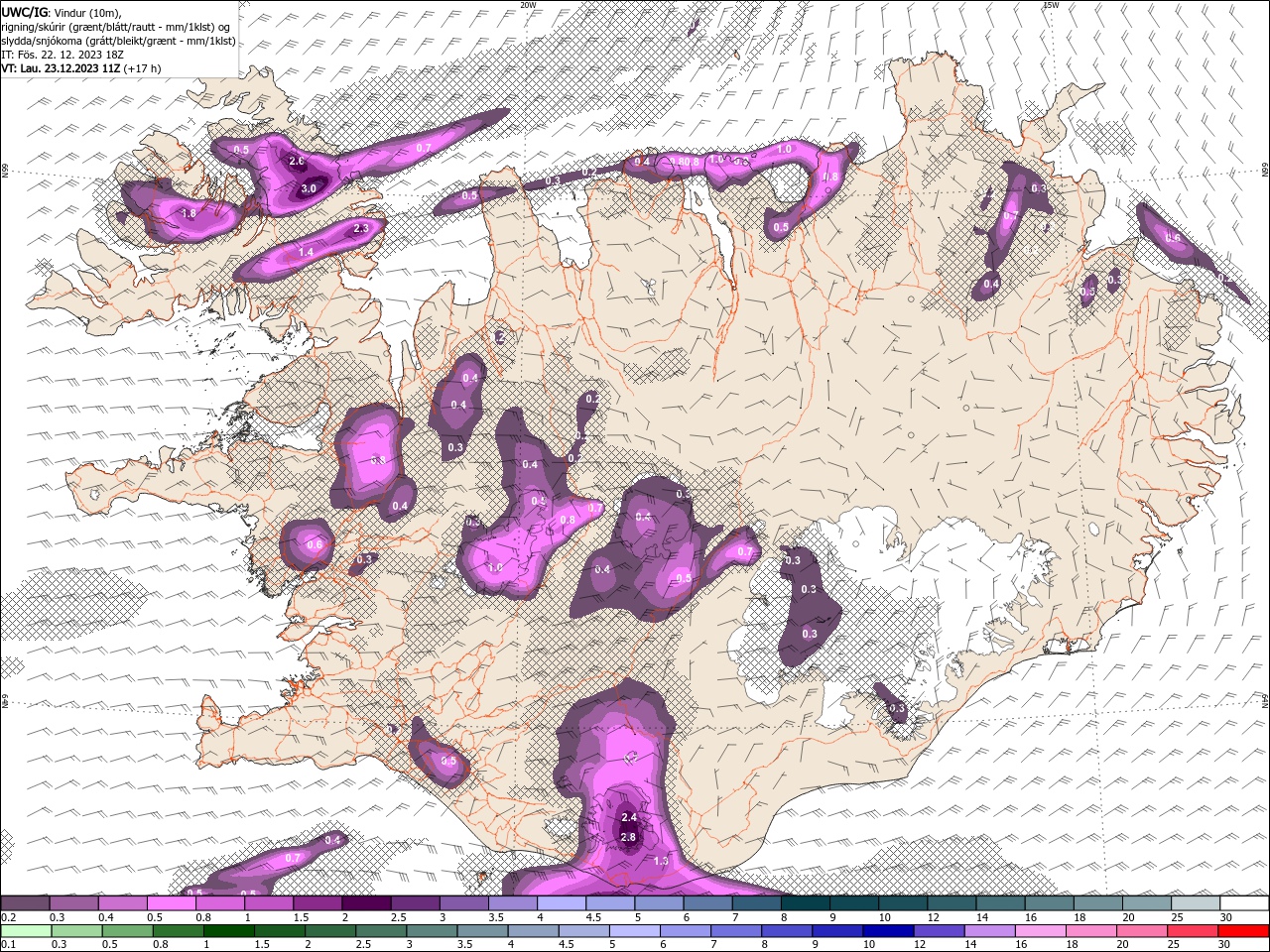Click the 2.3 precipitation value
The width and height of the screenshot is (1270, 952).
(361, 228)
